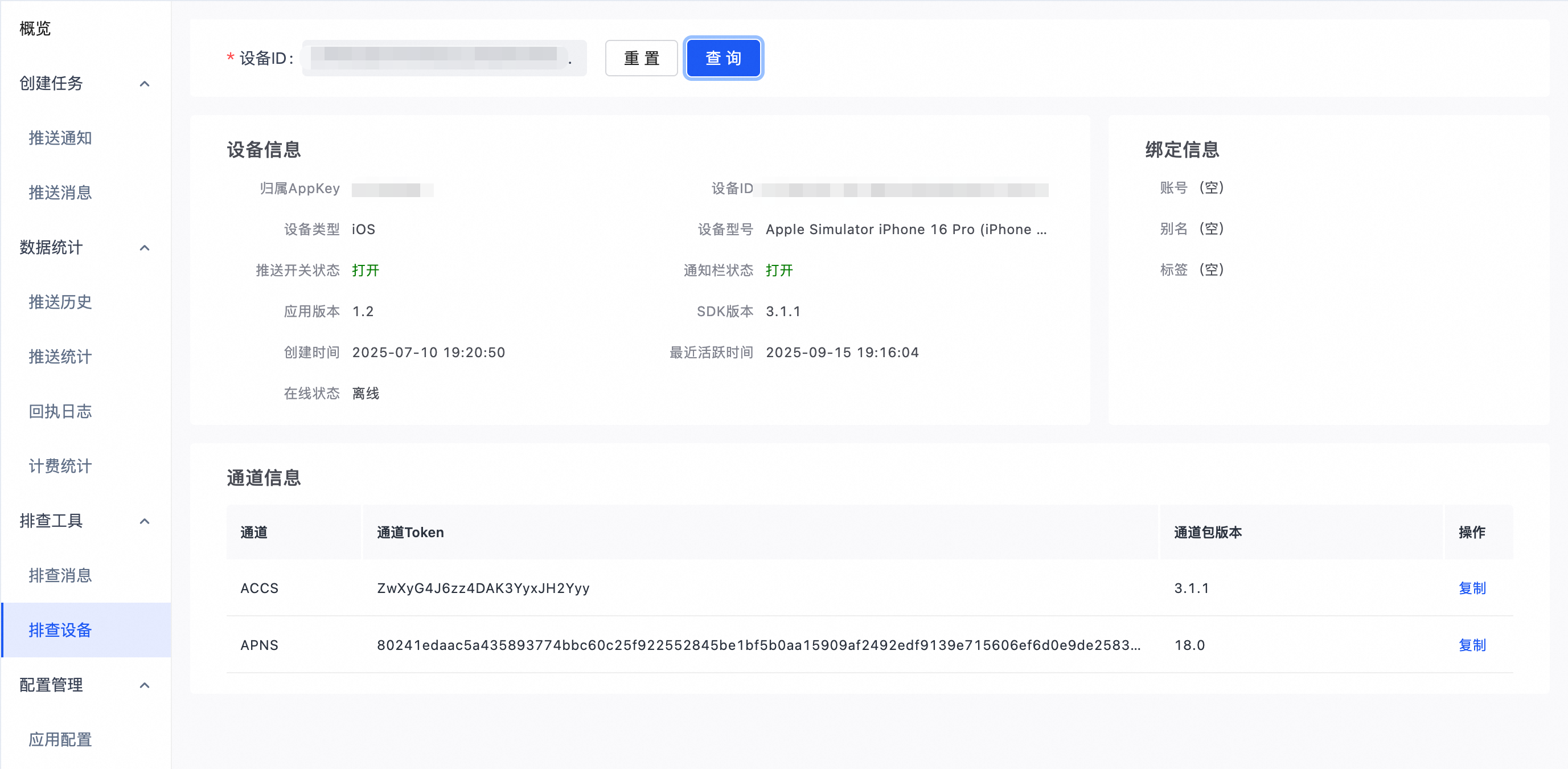The width and height of the screenshot is (1568, 769).
Task: Focus the 设备ID input field
Action: click(444, 59)
